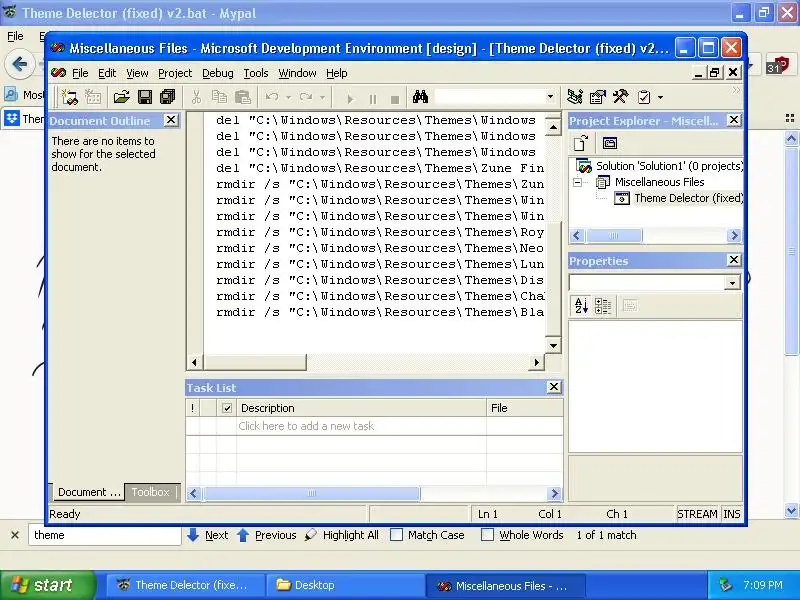Image resolution: width=800 pixels, height=600 pixels.
Task: Open the Undo history dropdown arrow
Action: tap(288, 97)
